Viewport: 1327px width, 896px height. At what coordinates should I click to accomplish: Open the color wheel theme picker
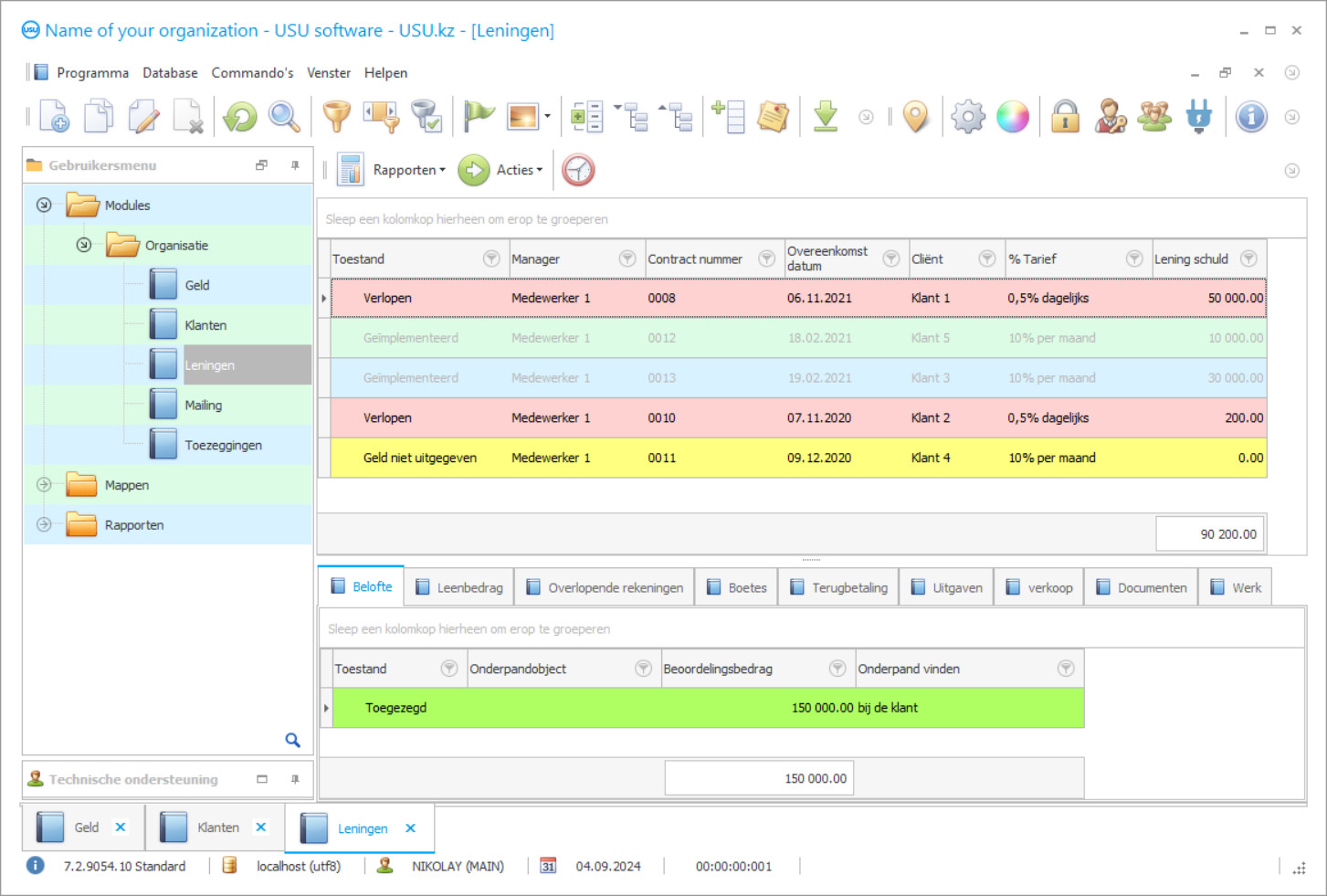point(1012,117)
